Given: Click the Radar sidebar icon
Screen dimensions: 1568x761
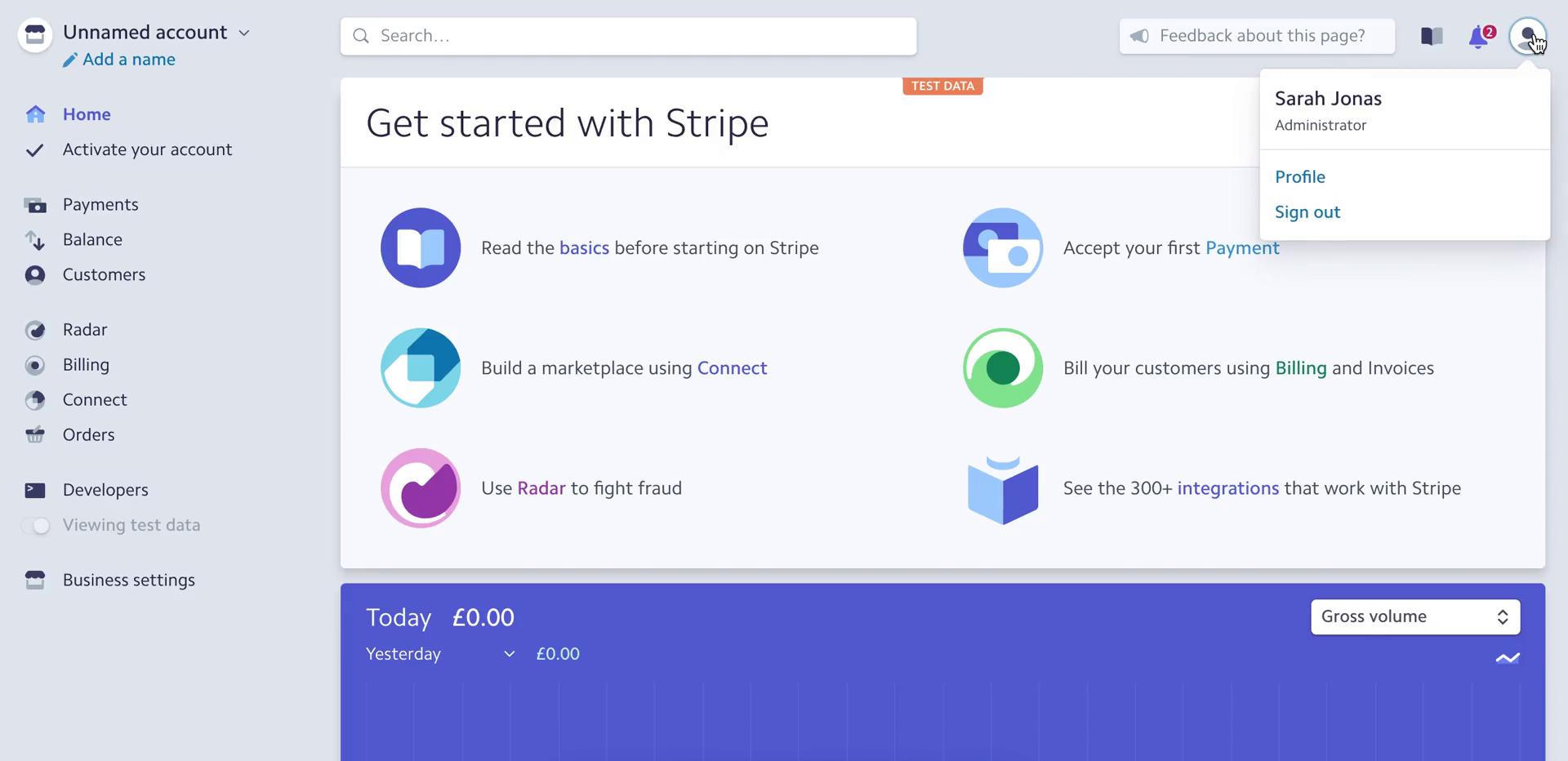Looking at the screenshot, I should click(35, 330).
